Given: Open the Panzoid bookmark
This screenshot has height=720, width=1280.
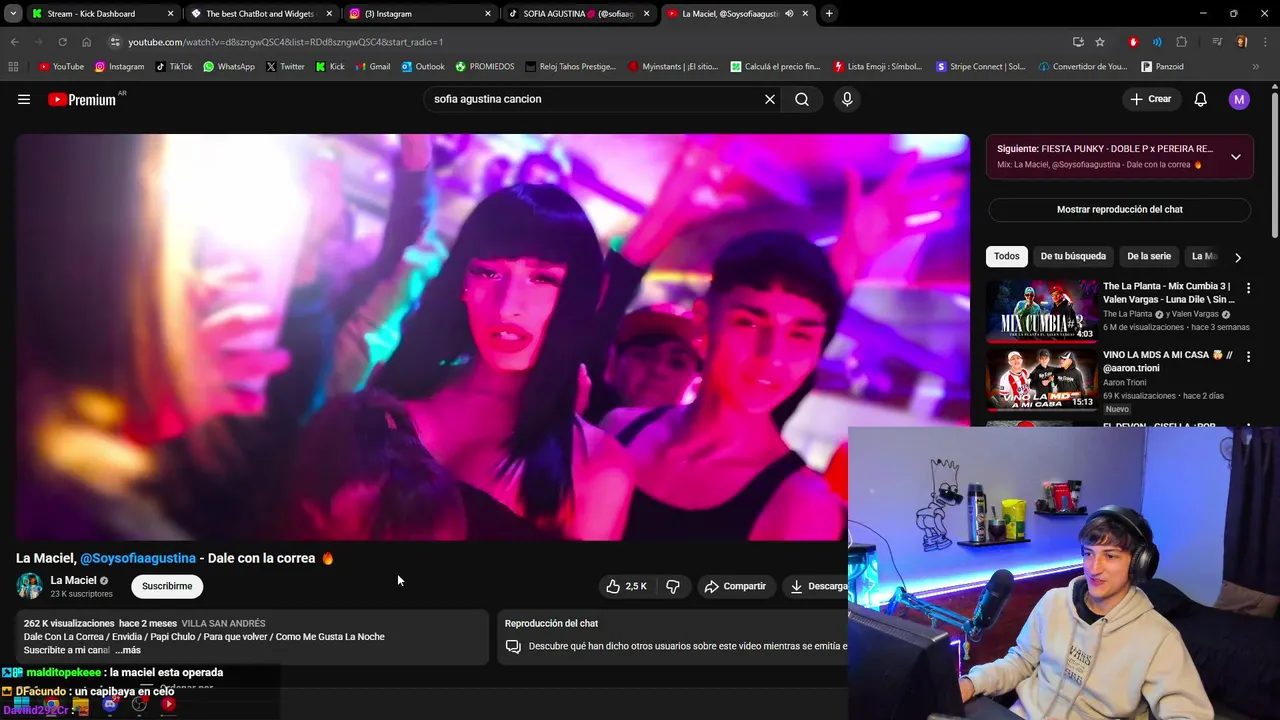Looking at the screenshot, I should click(x=1162, y=67).
